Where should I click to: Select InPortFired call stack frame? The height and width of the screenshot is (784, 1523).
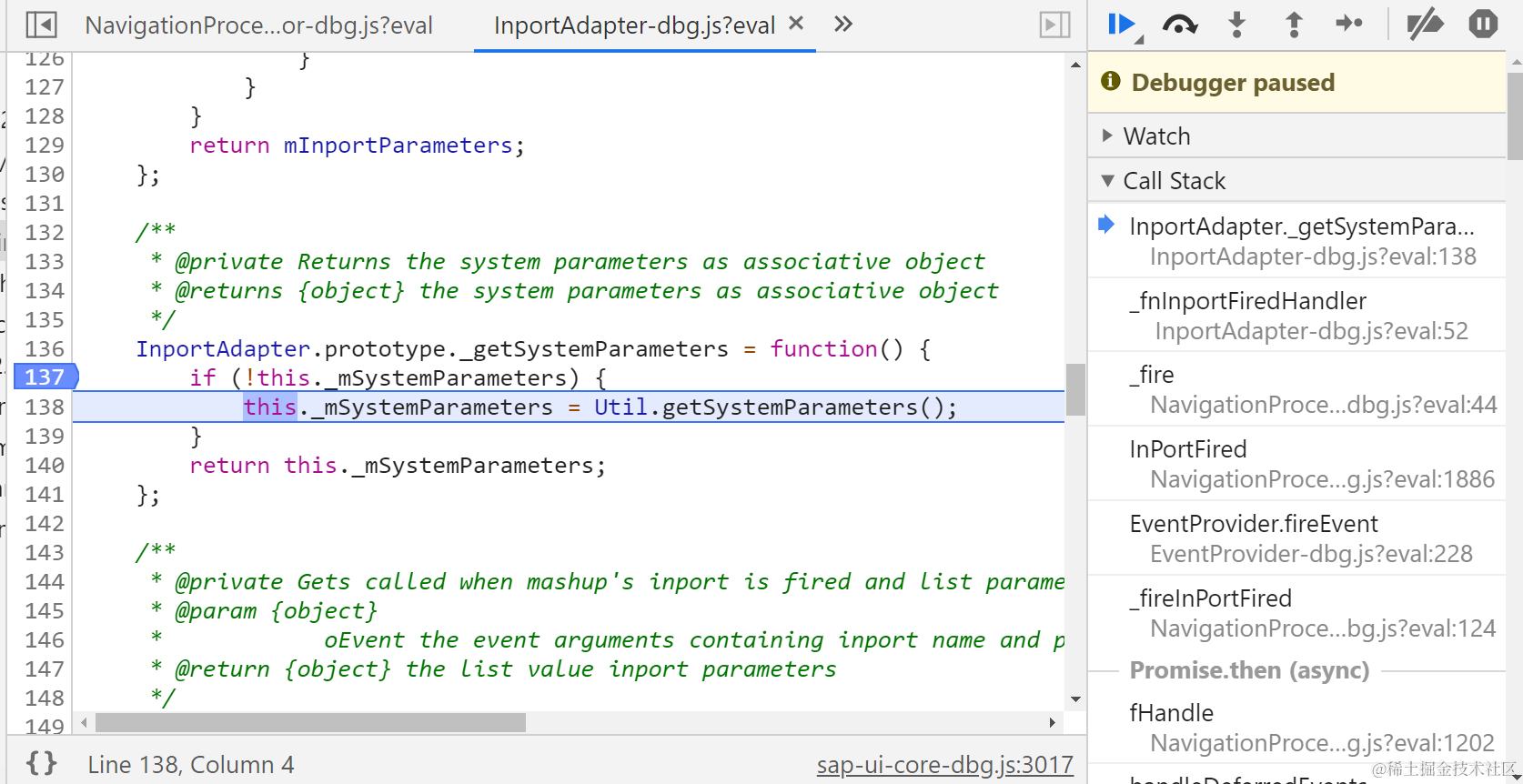point(1296,464)
